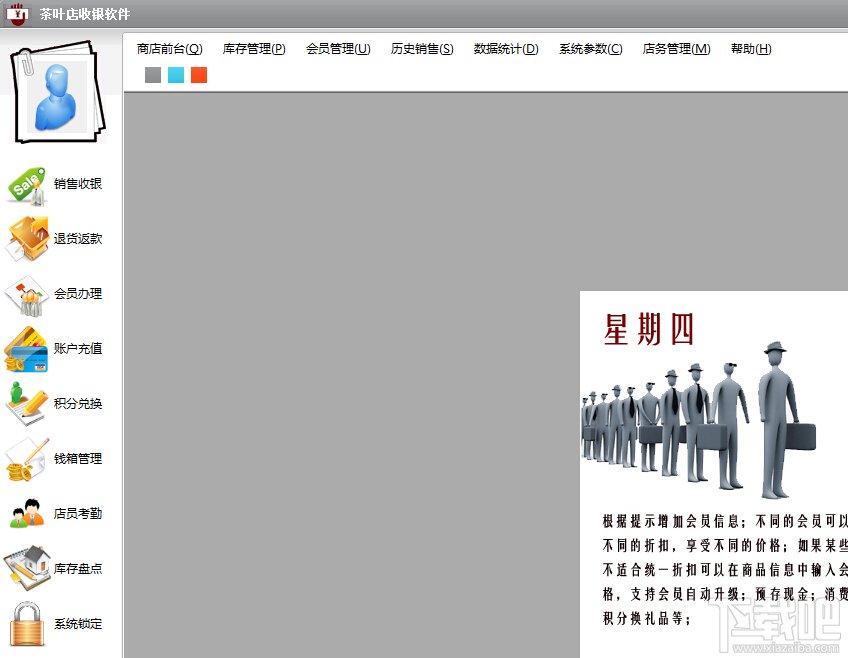The height and width of the screenshot is (658, 848).
Task: Click the 茶叶店收银软件 window title
Action: pyautogui.click(x=85, y=14)
